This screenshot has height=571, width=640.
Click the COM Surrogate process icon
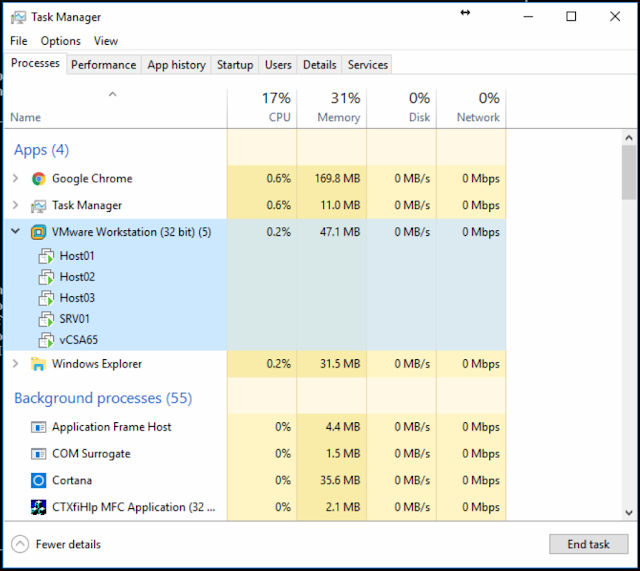tap(38, 454)
